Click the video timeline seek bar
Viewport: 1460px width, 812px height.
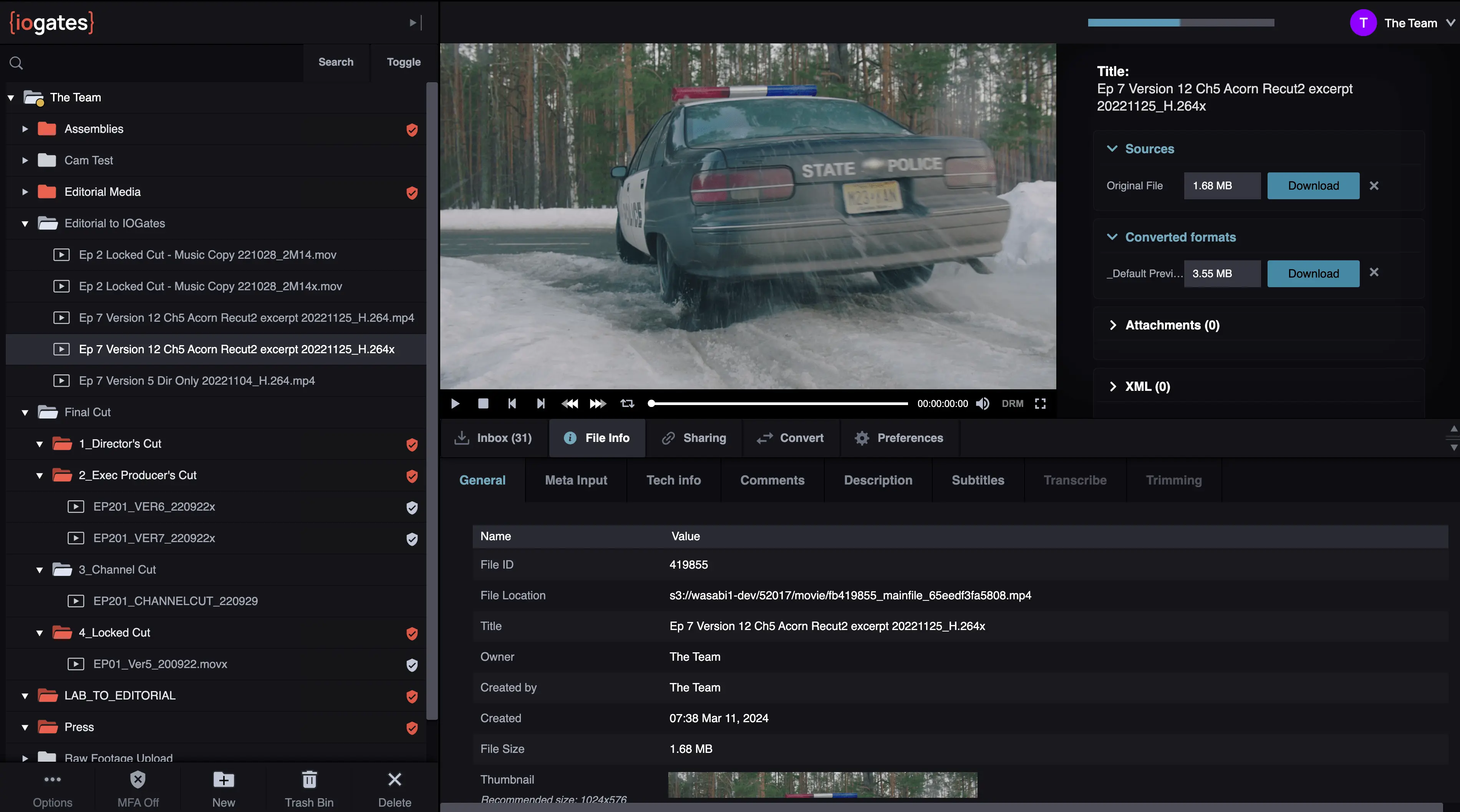(x=779, y=404)
